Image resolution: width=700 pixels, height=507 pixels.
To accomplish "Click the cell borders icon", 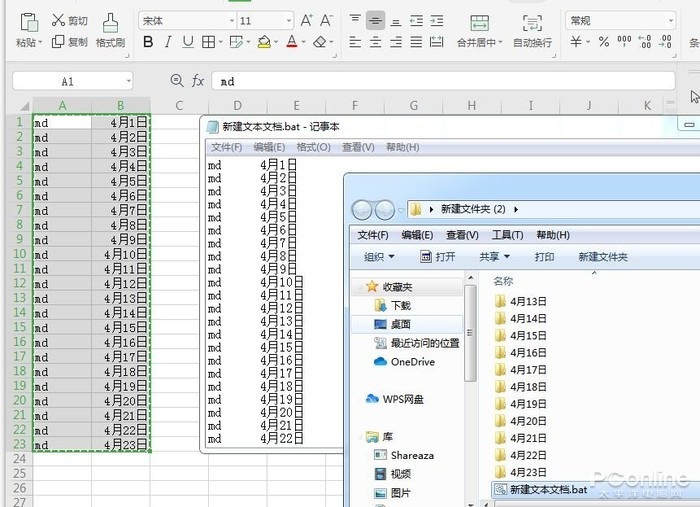I will (208, 42).
